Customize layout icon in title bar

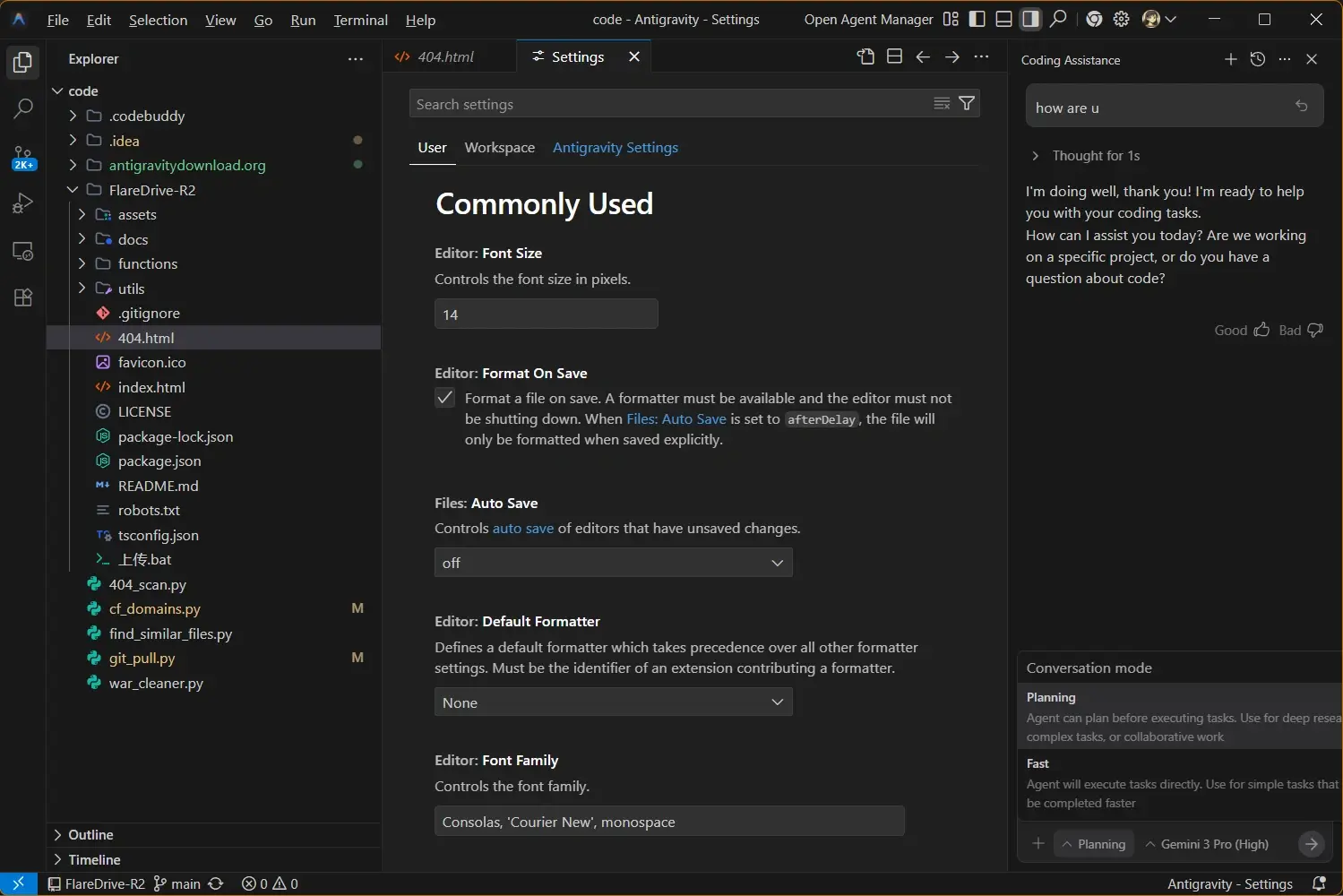pyautogui.click(x=951, y=19)
